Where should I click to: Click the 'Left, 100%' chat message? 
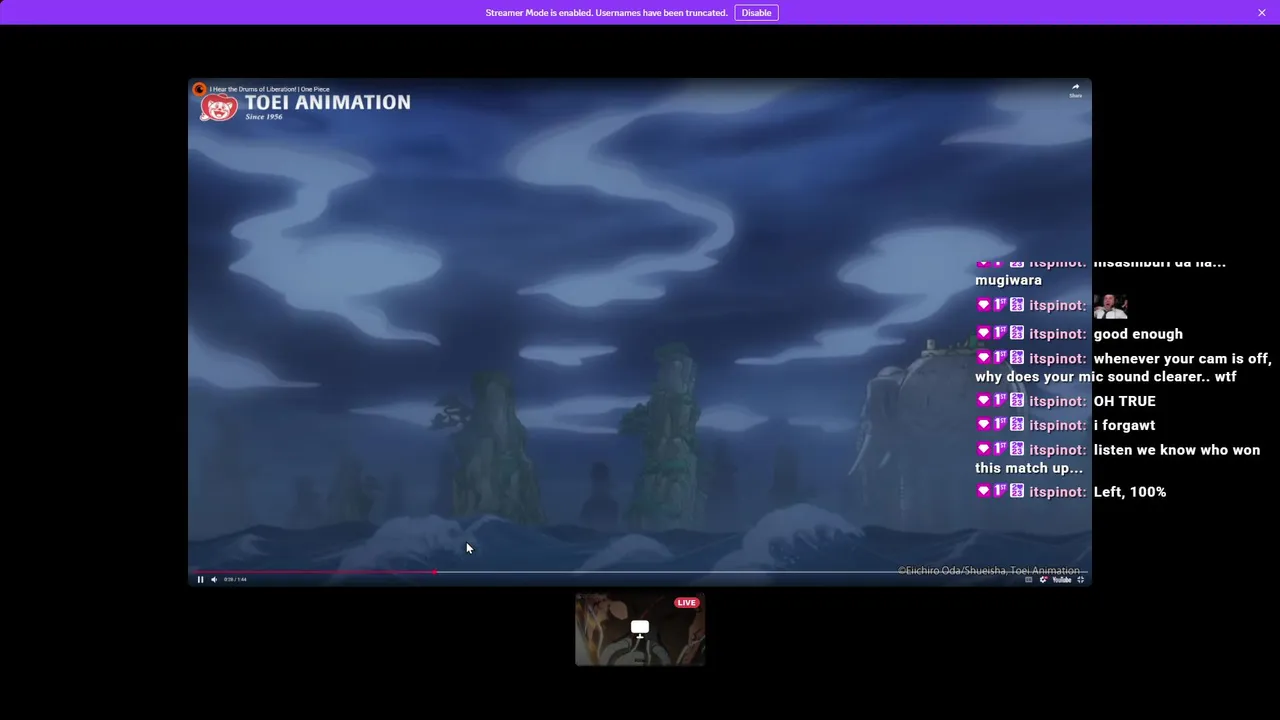1130,492
